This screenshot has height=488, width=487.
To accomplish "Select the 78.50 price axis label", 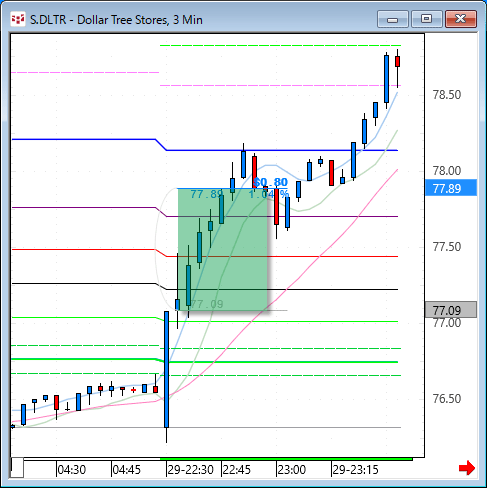I will 447,95.
